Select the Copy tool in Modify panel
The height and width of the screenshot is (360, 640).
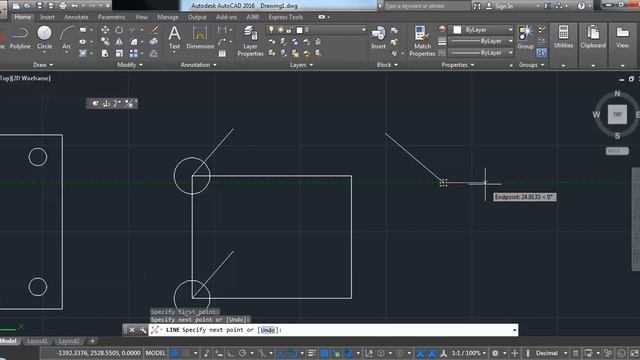[105, 42]
